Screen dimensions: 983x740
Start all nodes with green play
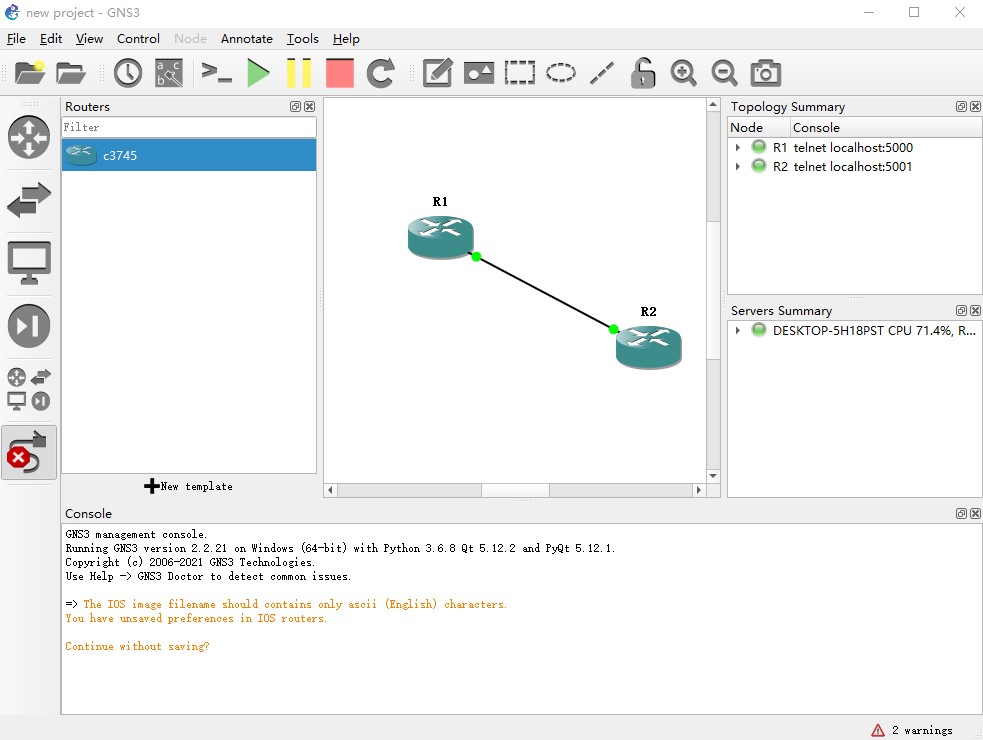258,73
